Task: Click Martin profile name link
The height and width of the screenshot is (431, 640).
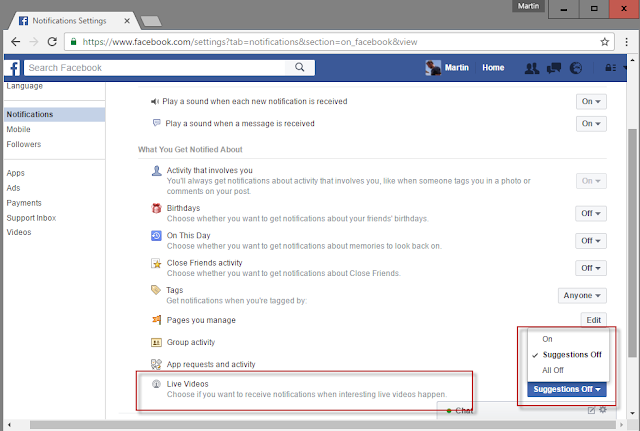Action: click(x=457, y=68)
